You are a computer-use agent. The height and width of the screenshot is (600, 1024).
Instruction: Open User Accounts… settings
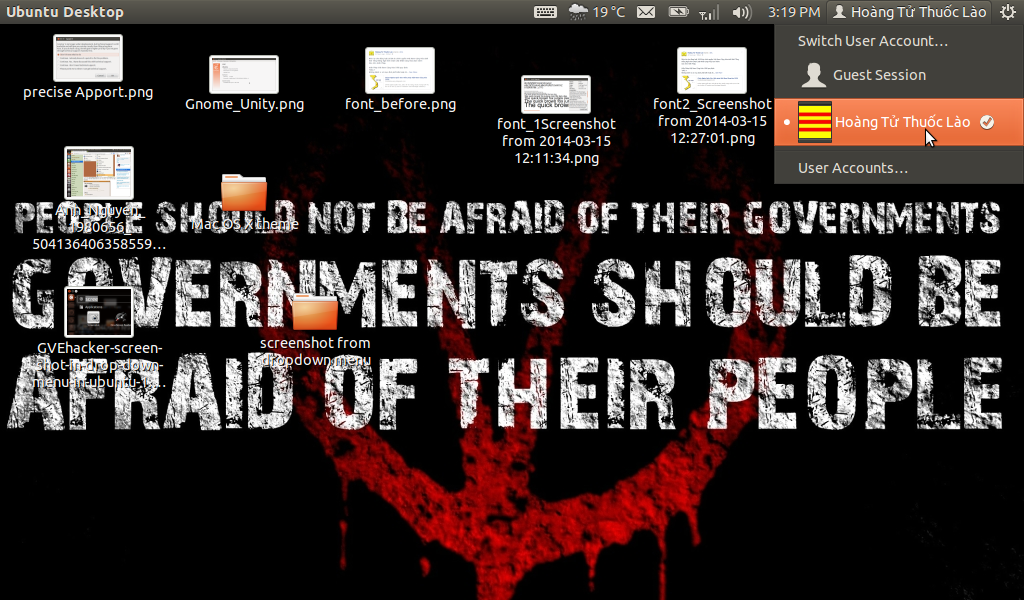899,168
